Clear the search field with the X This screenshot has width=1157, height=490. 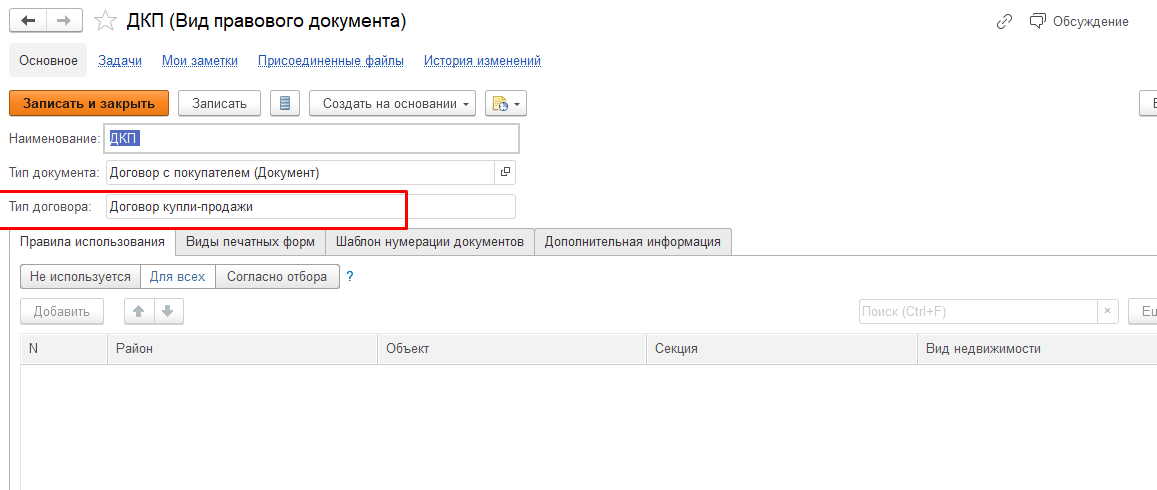pos(1107,311)
